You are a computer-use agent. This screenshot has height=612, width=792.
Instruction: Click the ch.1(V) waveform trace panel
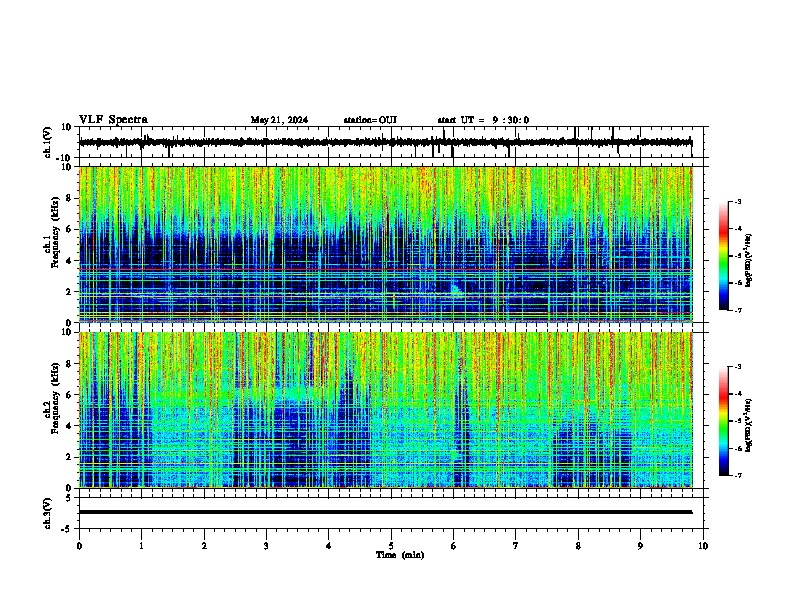(x=391, y=142)
